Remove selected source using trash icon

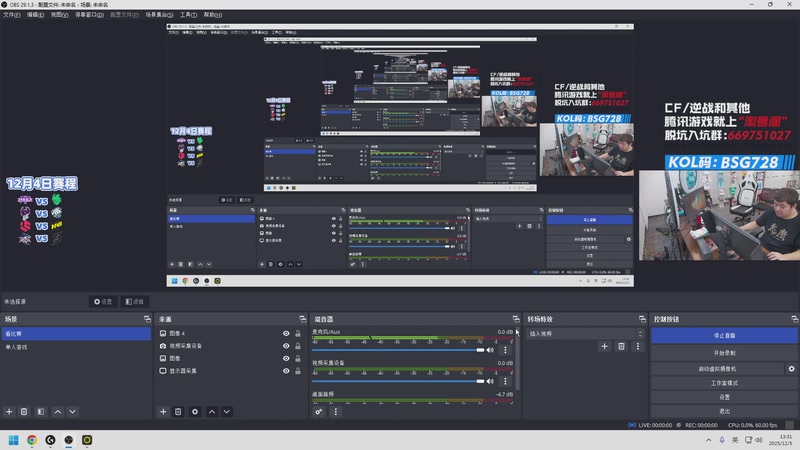coord(178,411)
